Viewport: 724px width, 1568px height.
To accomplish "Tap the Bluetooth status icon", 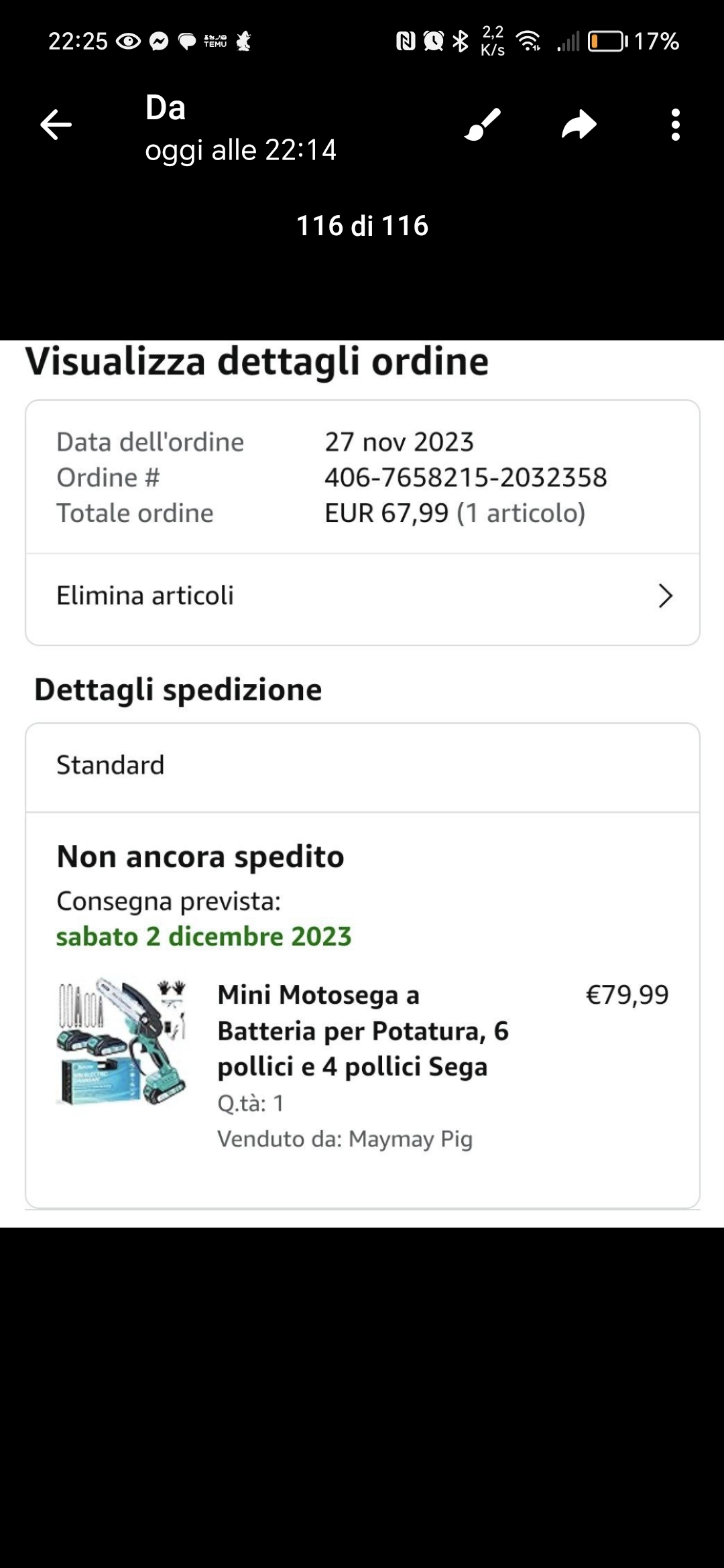I will pyautogui.click(x=461, y=42).
